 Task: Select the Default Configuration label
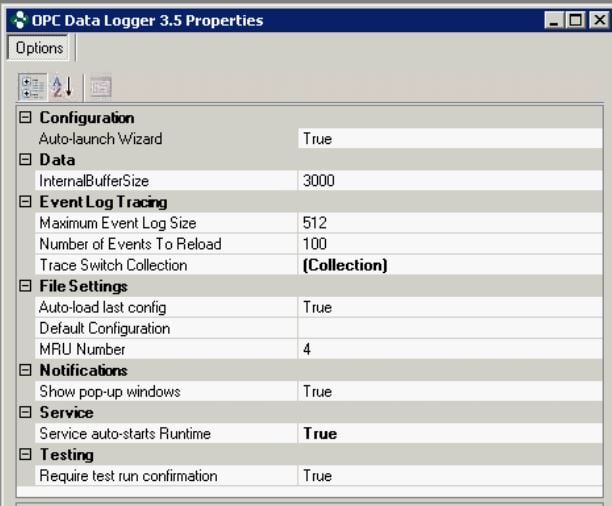point(105,328)
